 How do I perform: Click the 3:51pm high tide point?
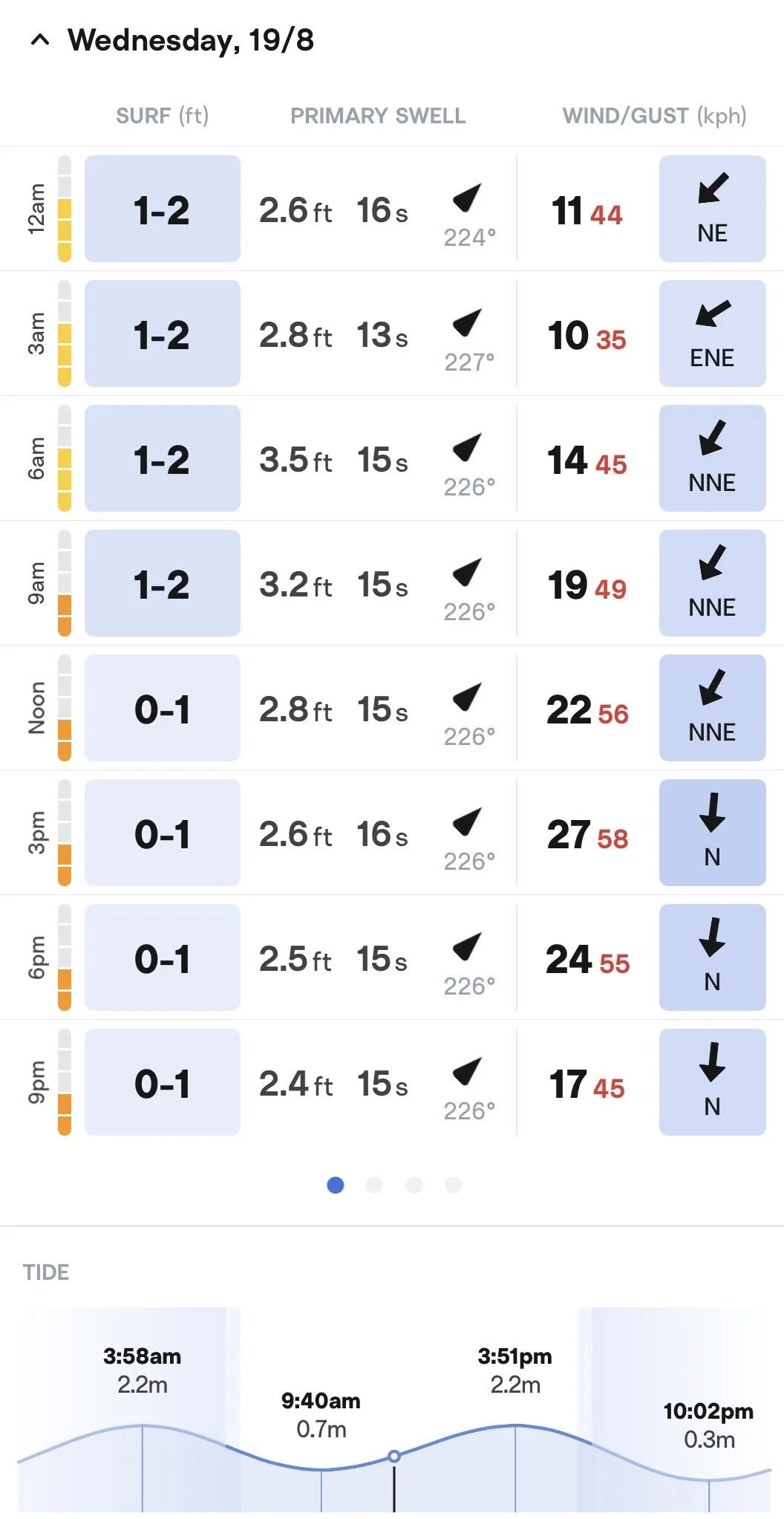[515, 1425]
